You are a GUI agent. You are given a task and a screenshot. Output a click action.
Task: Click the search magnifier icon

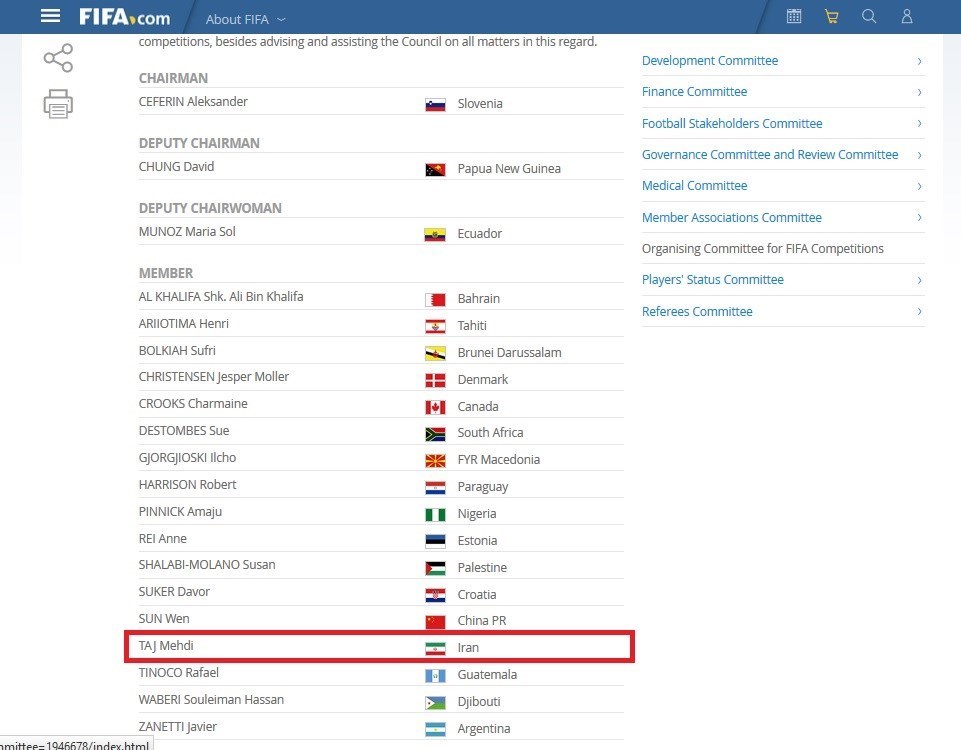(x=869, y=16)
